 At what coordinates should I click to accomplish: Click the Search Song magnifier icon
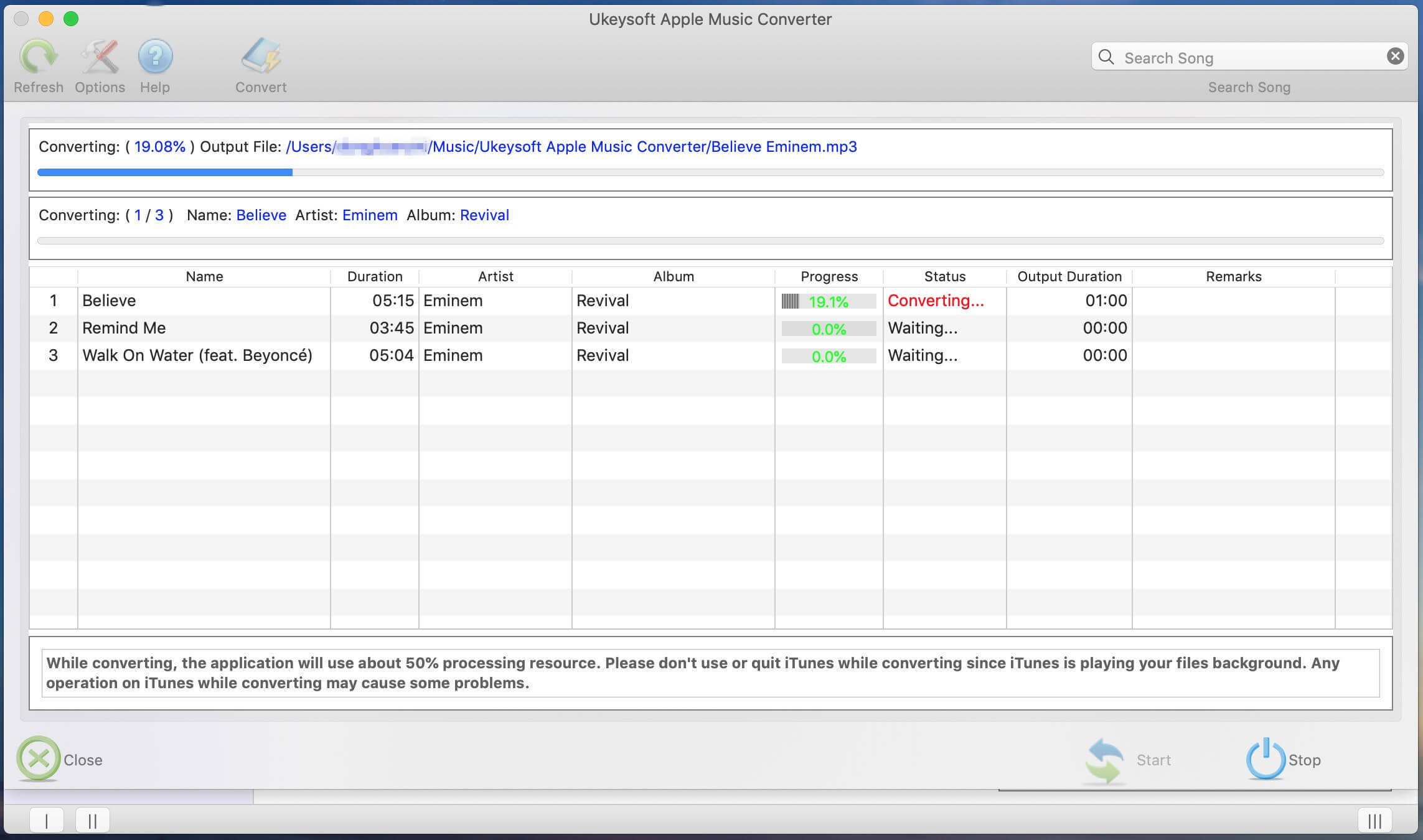click(1107, 56)
